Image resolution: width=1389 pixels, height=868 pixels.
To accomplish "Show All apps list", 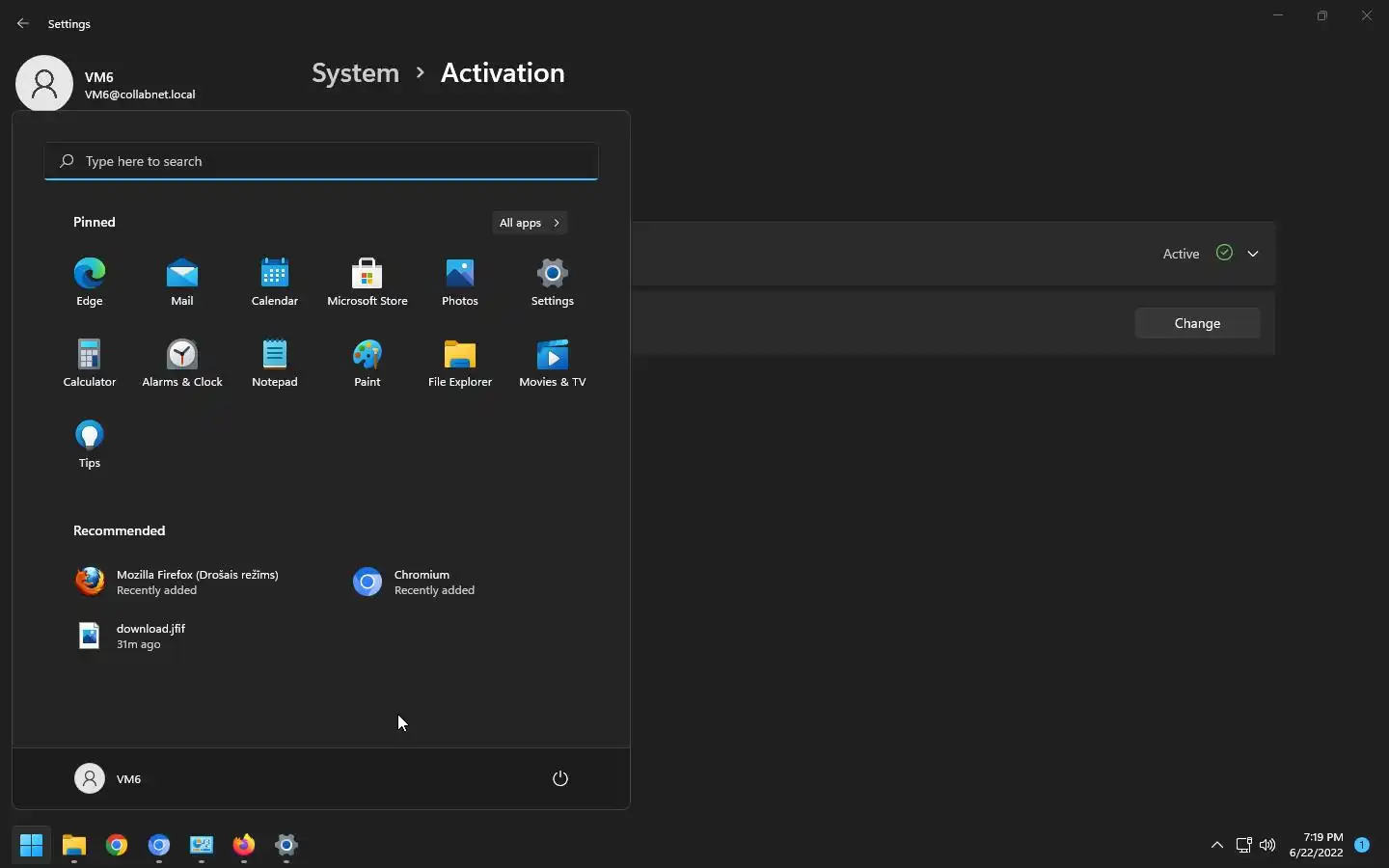I will [x=530, y=223].
